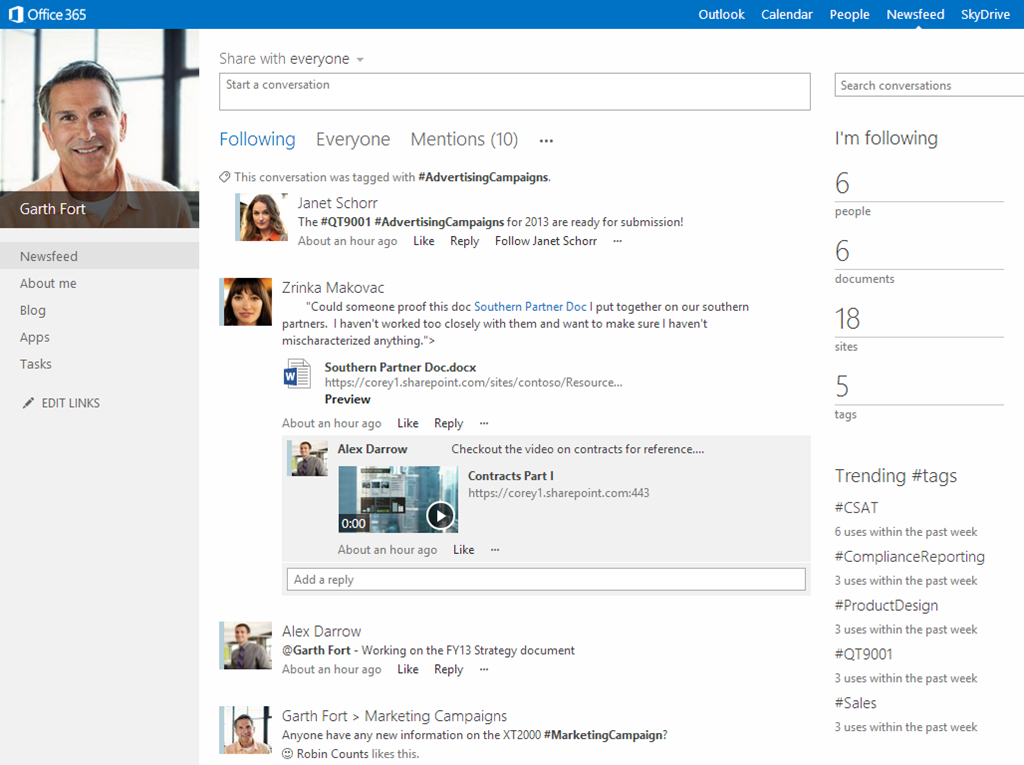Viewport: 1024px width, 765px height.
Task: Click Garth Fort's avatar on Marketing Campaigns post
Action: [246, 730]
